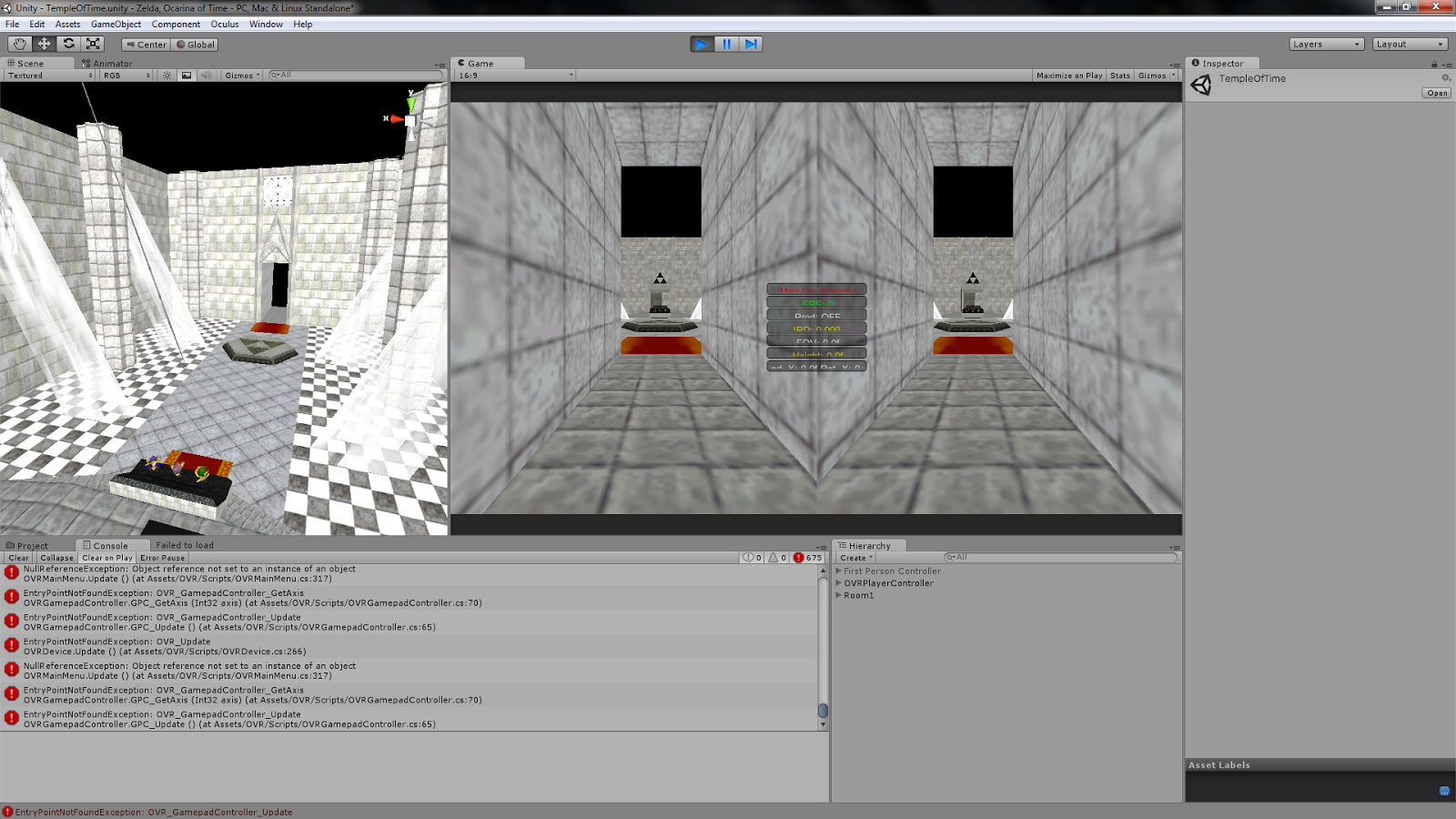Image resolution: width=1456 pixels, height=819 pixels.
Task: Toggle Maximize on Play
Action: tap(1069, 76)
